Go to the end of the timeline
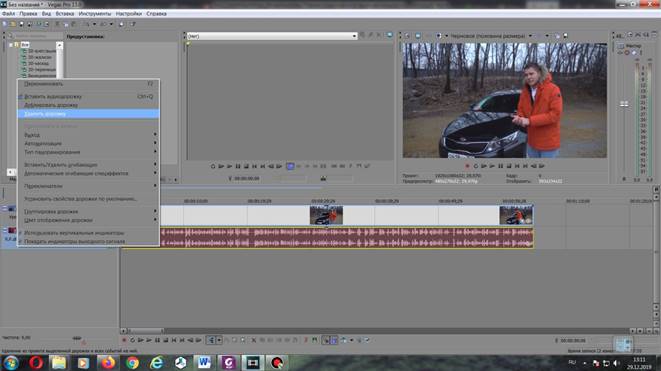Image resolution: width=661 pixels, height=371 pixels. point(182,340)
